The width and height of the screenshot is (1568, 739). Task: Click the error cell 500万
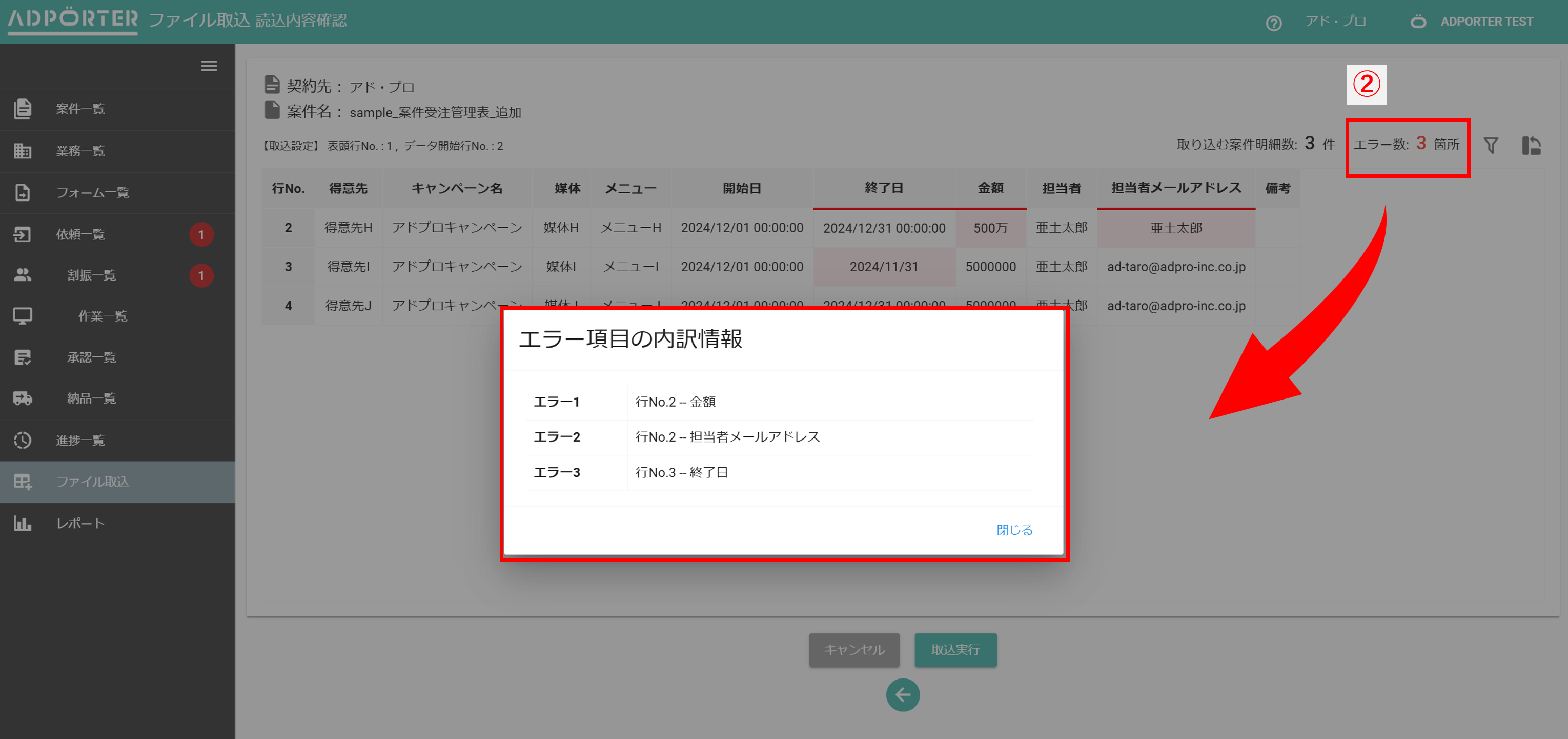point(990,228)
